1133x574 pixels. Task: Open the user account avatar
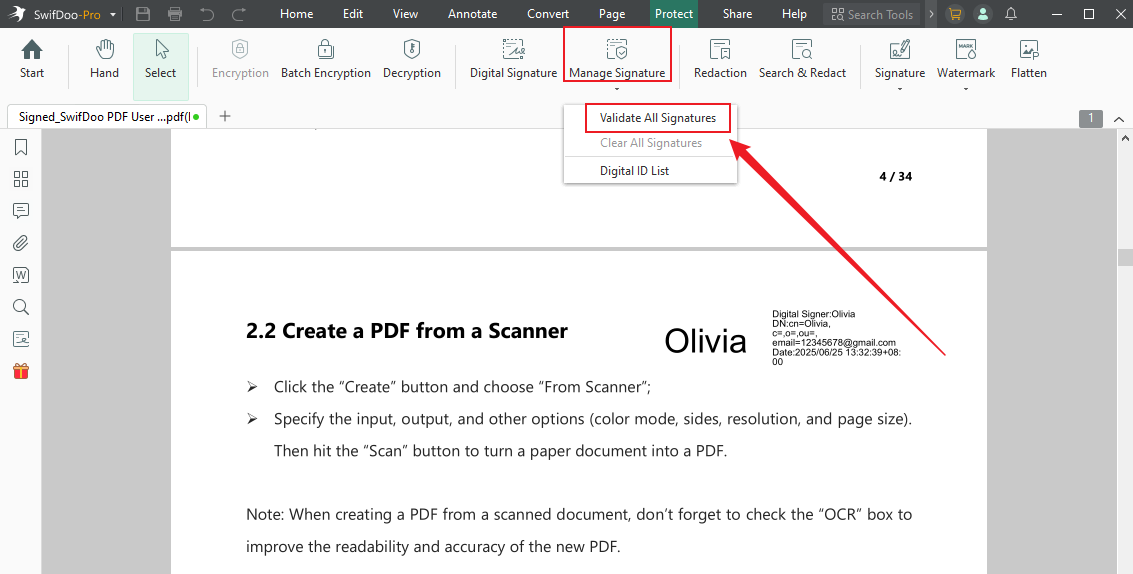pyautogui.click(x=983, y=14)
